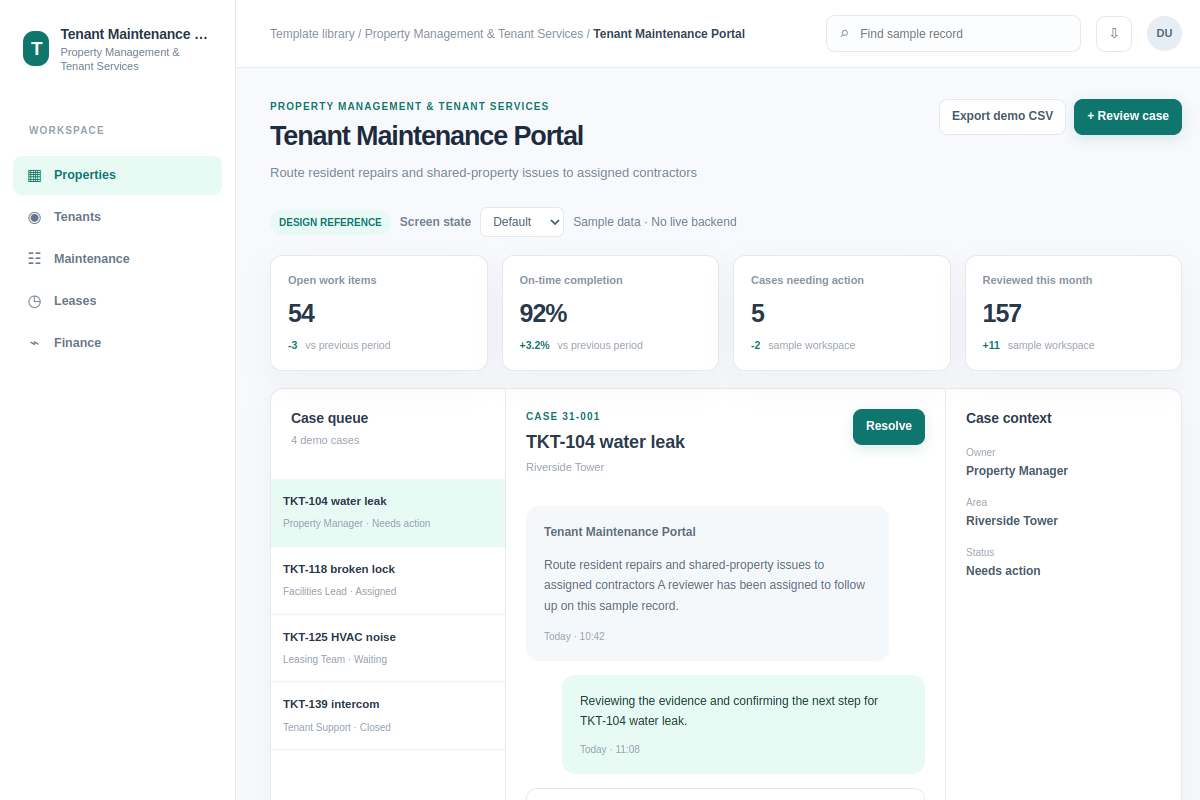Screen dimensions: 1200x800
Task: Click the magnifier icon in search box
Action: (x=845, y=34)
